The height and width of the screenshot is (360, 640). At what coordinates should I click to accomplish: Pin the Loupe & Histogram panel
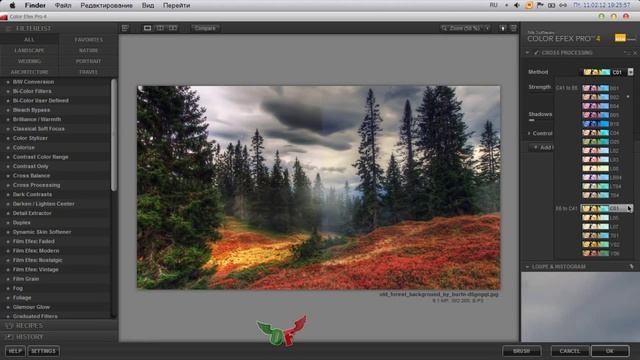(631, 267)
